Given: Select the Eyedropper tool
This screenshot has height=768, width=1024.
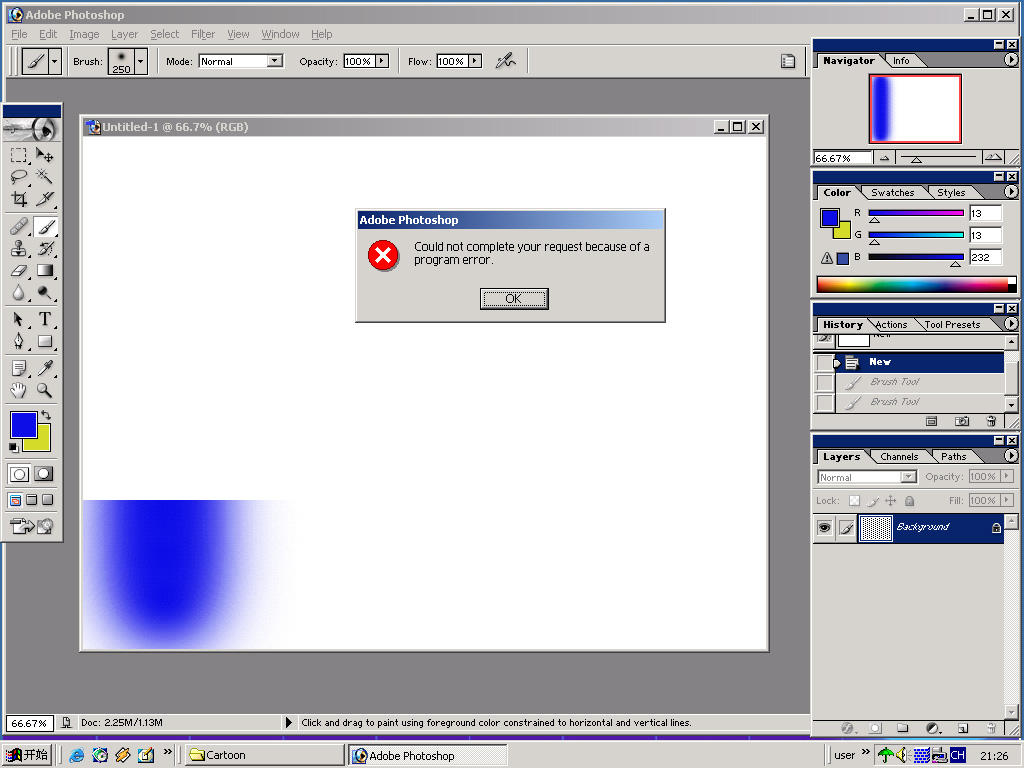Looking at the screenshot, I should (x=44, y=368).
